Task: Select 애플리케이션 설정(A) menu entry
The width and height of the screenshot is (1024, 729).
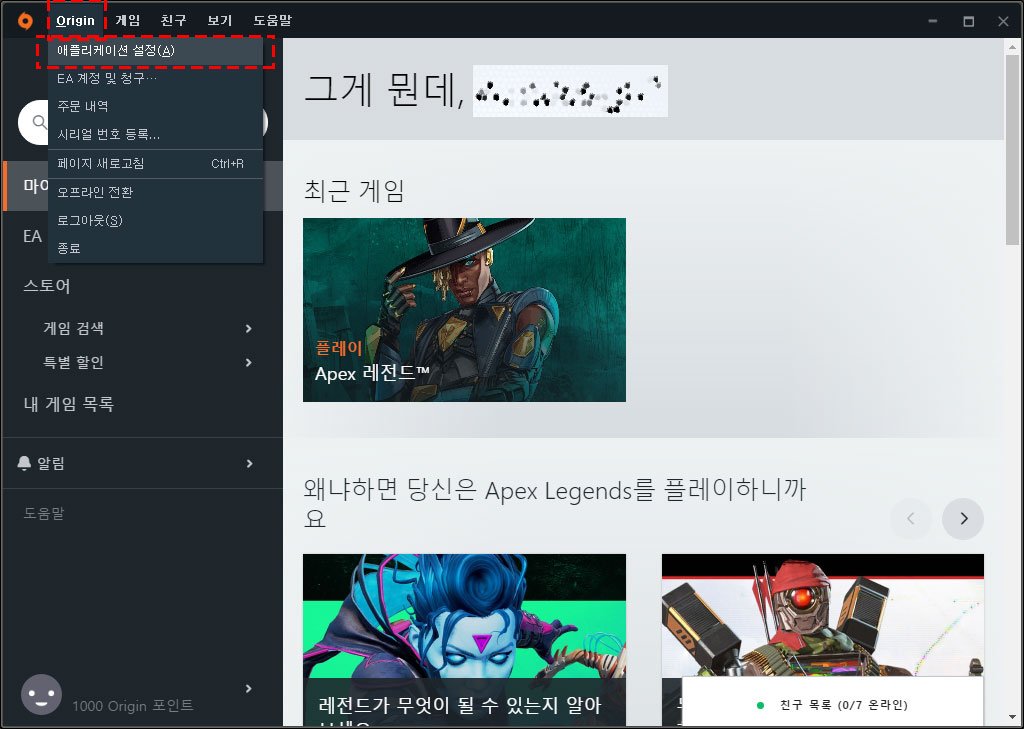Action: tap(155, 51)
